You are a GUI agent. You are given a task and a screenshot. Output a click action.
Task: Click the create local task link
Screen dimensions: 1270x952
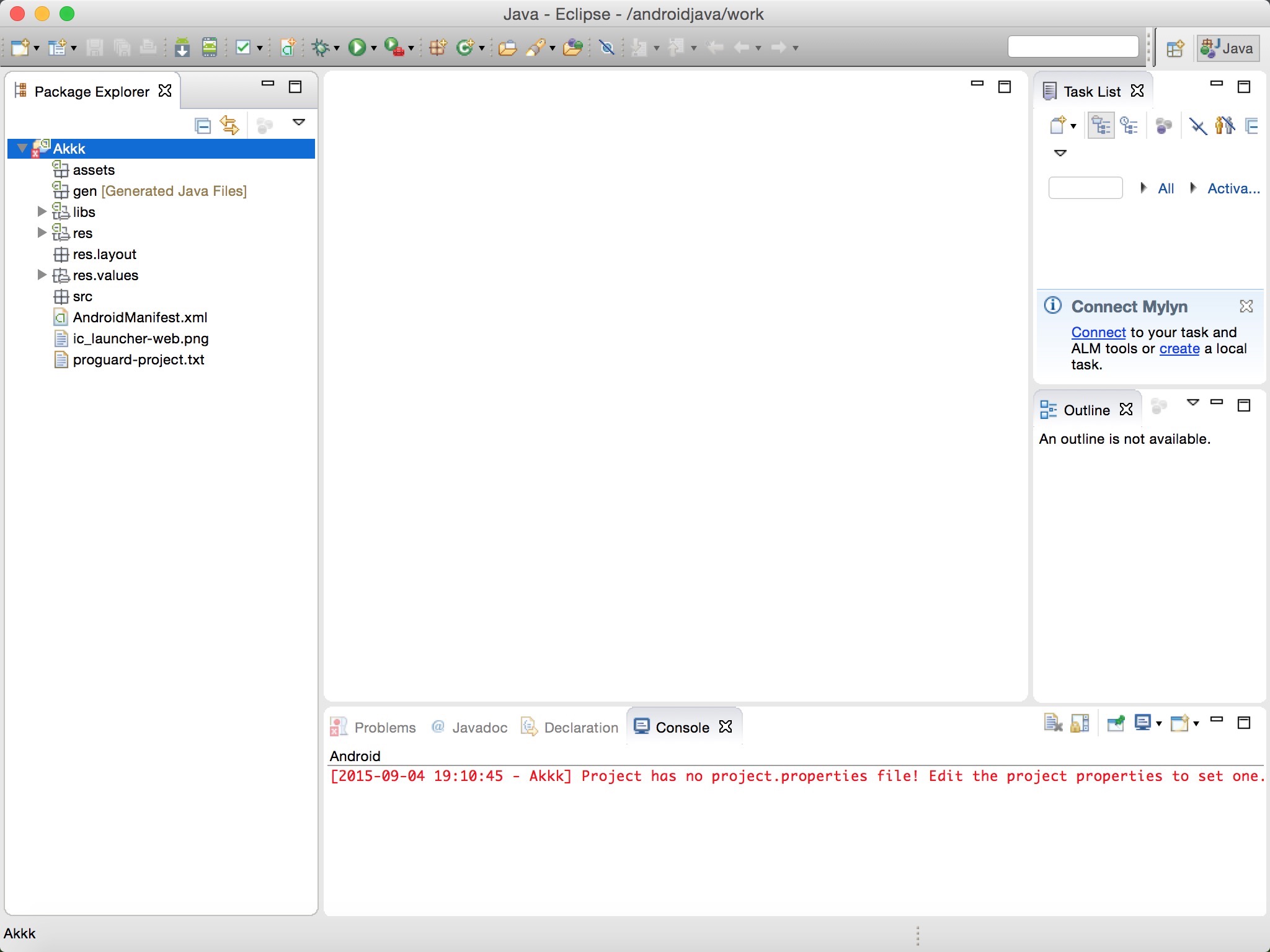pyautogui.click(x=1179, y=348)
